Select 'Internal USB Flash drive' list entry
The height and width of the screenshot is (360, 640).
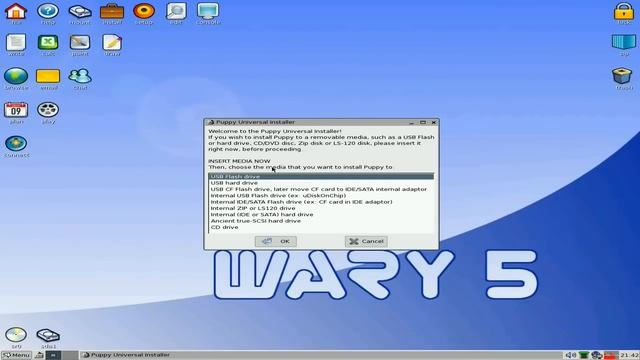tap(321, 196)
